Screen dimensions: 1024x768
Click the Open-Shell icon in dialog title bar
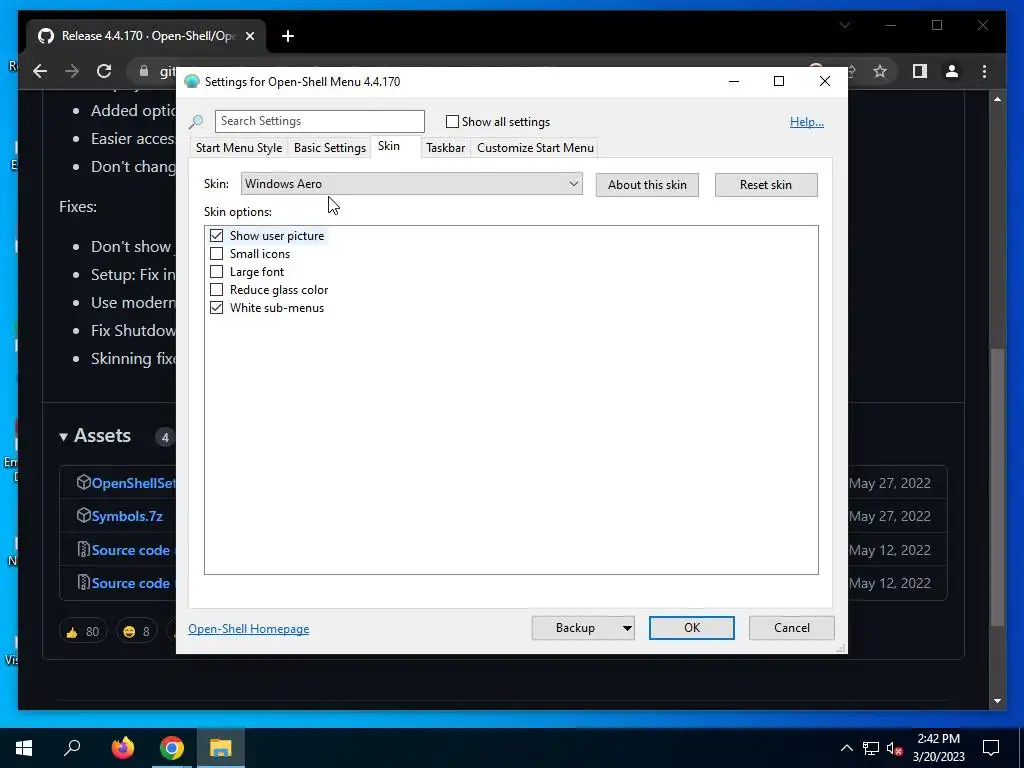[191, 82]
